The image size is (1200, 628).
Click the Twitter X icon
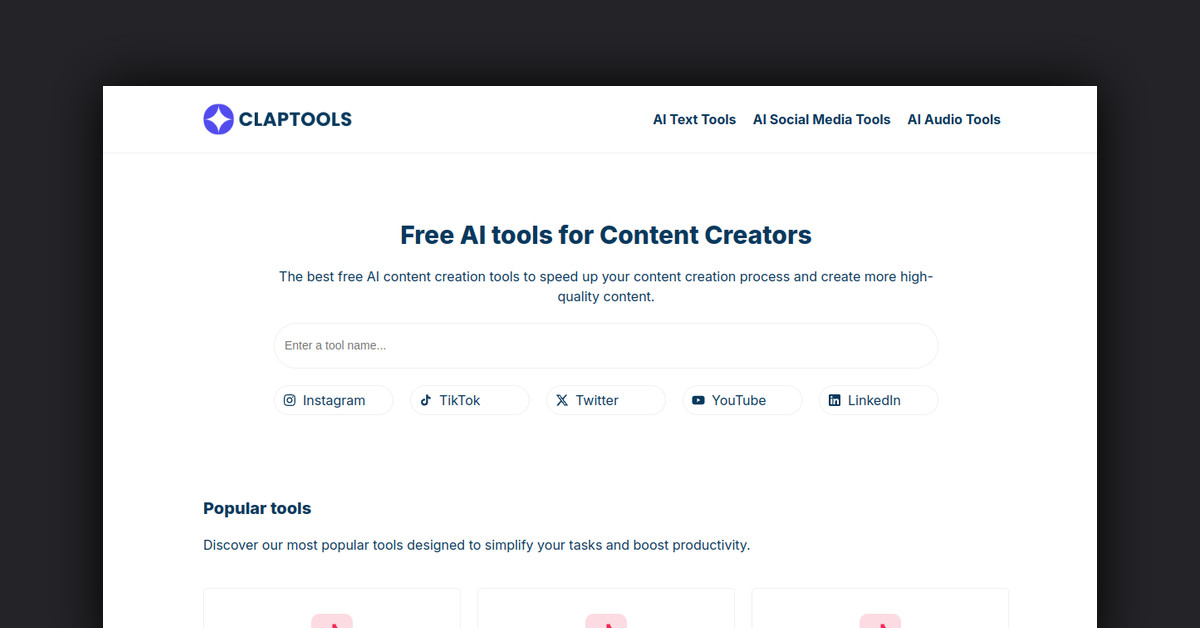pos(562,400)
